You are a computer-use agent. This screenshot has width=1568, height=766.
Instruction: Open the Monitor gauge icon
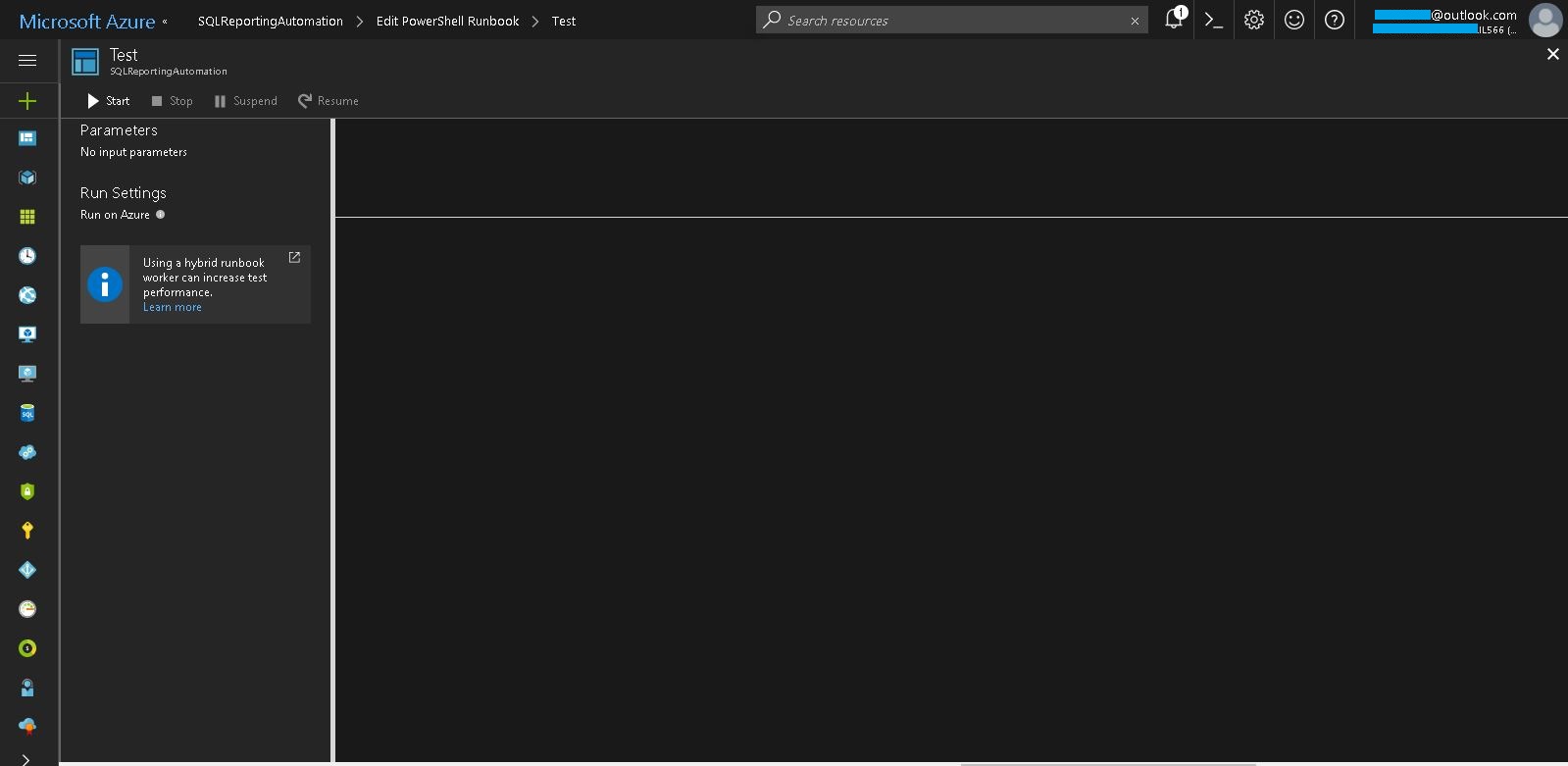pyautogui.click(x=27, y=609)
